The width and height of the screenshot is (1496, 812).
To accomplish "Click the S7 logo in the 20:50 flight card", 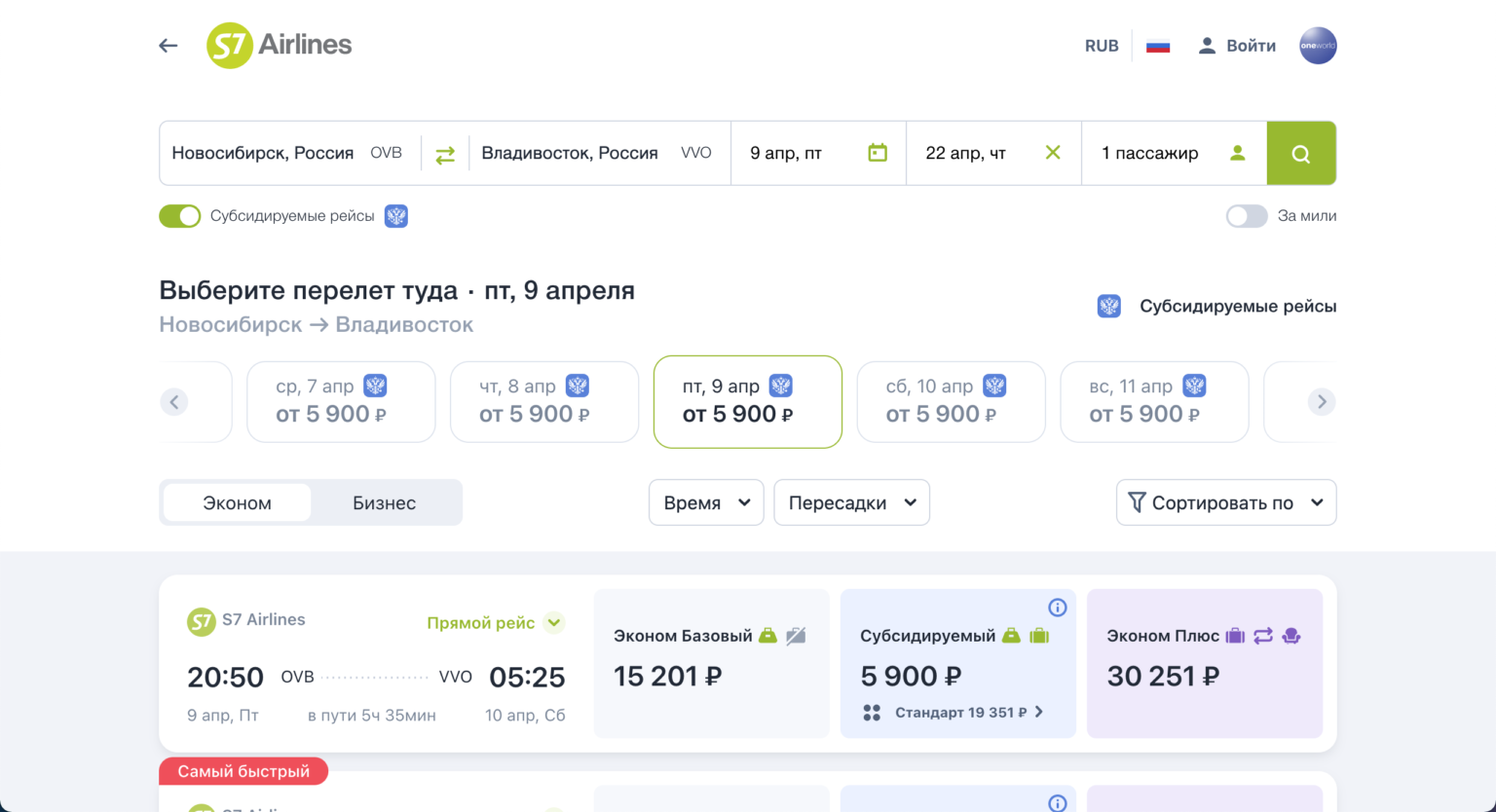I will (x=202, y=621).
